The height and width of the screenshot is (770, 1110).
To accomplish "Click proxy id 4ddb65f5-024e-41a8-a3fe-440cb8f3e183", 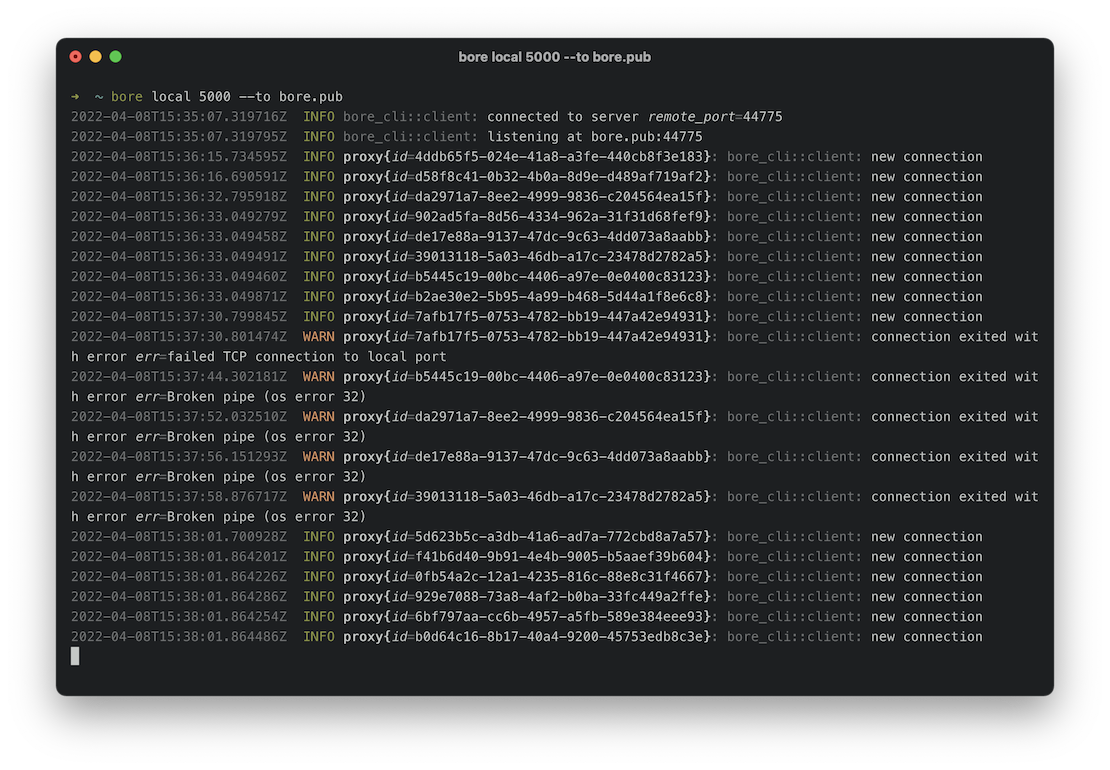I will pyautogui.click(x=560, y=156).
